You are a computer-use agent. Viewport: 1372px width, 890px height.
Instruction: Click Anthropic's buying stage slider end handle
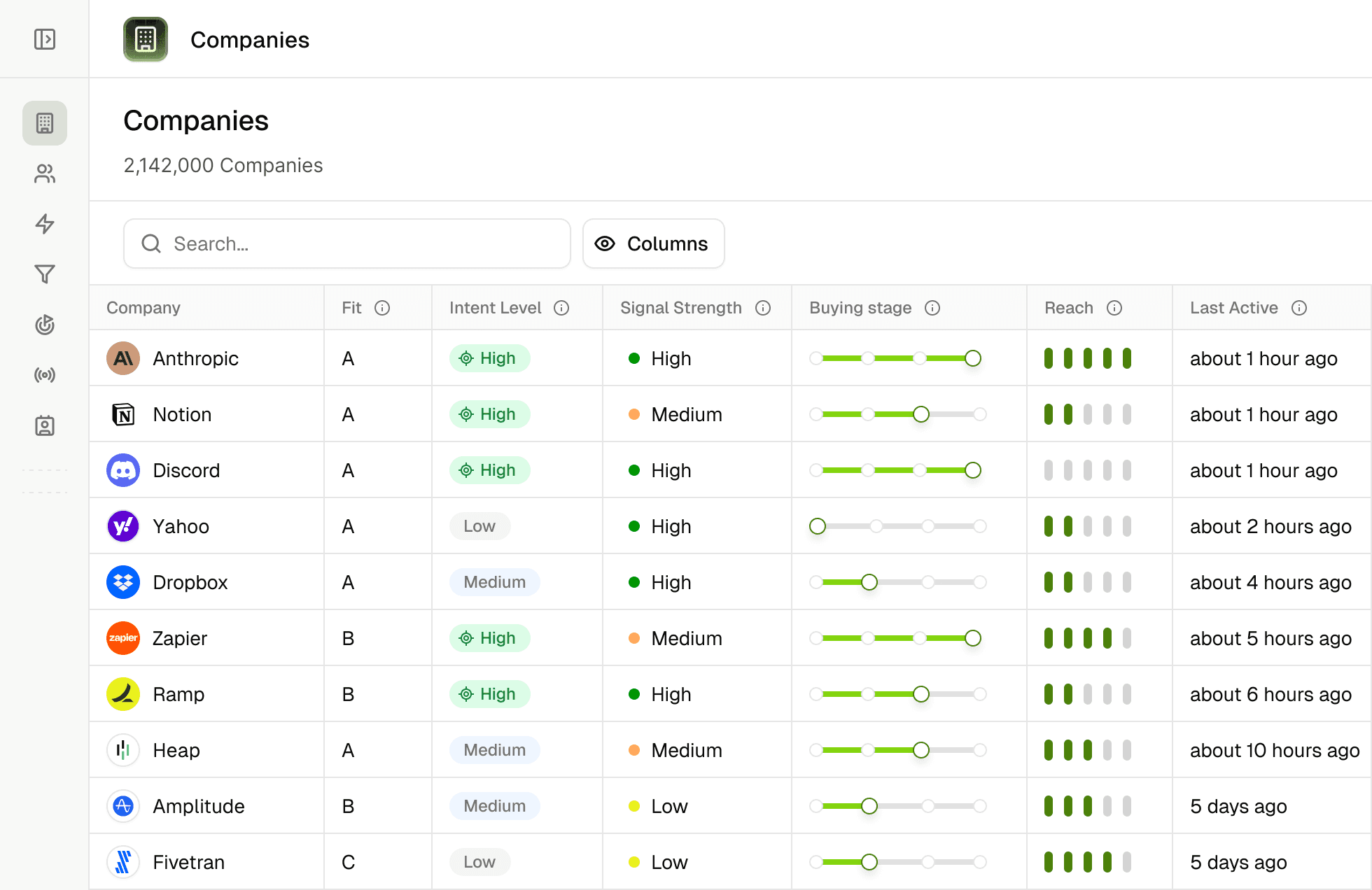point(972,358)
